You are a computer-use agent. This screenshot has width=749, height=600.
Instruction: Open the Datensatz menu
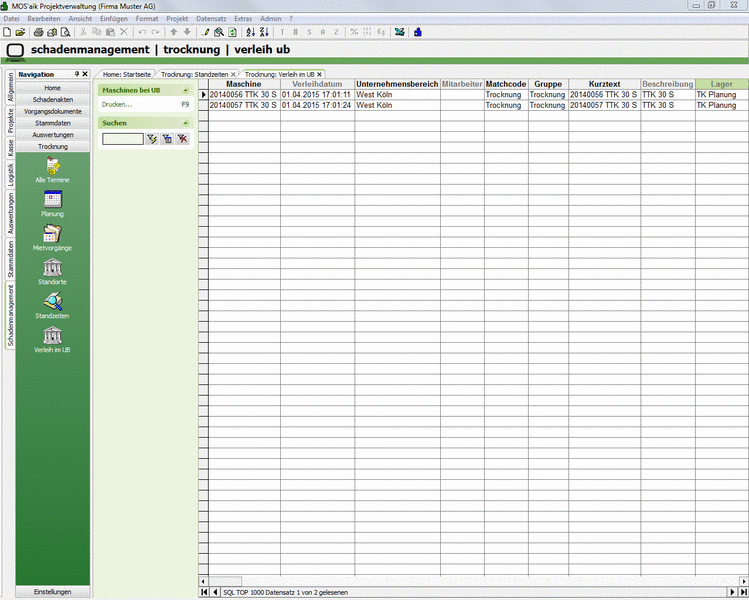[x=211, y=19]
